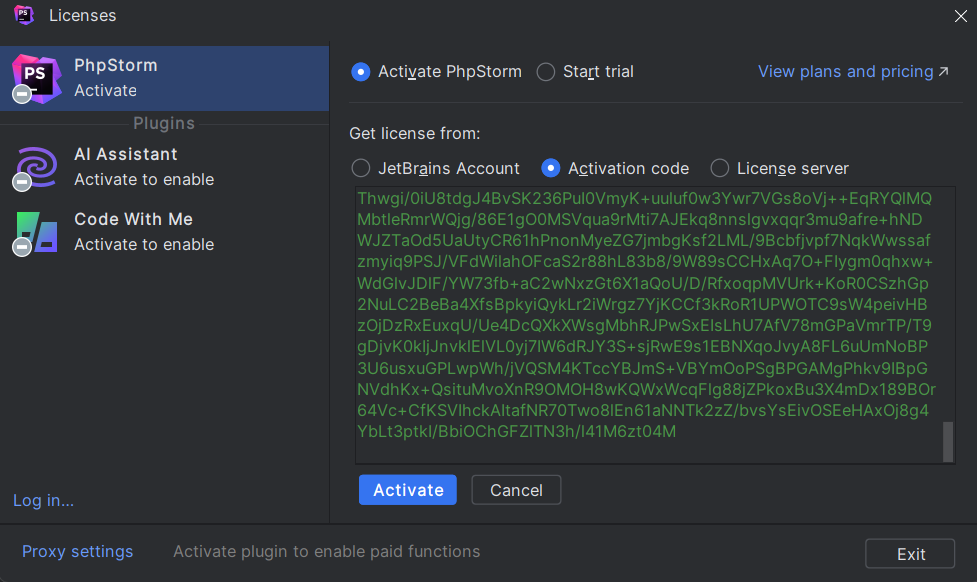This screenshot has height=582, width=977.
Task: Open Proxy settings link
Action: tap(77, 551)
